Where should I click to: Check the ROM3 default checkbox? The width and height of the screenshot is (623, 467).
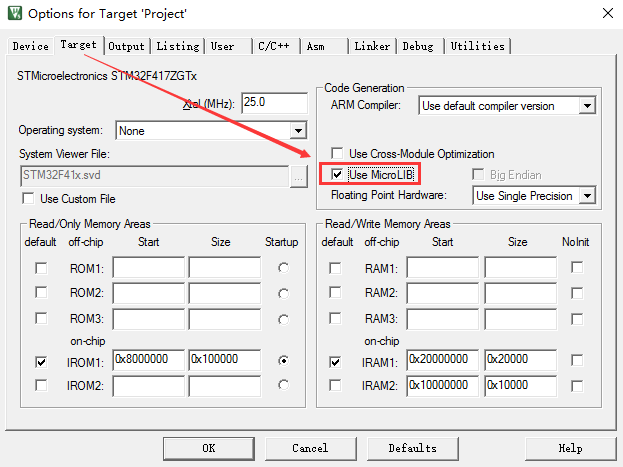coord(41,318)
